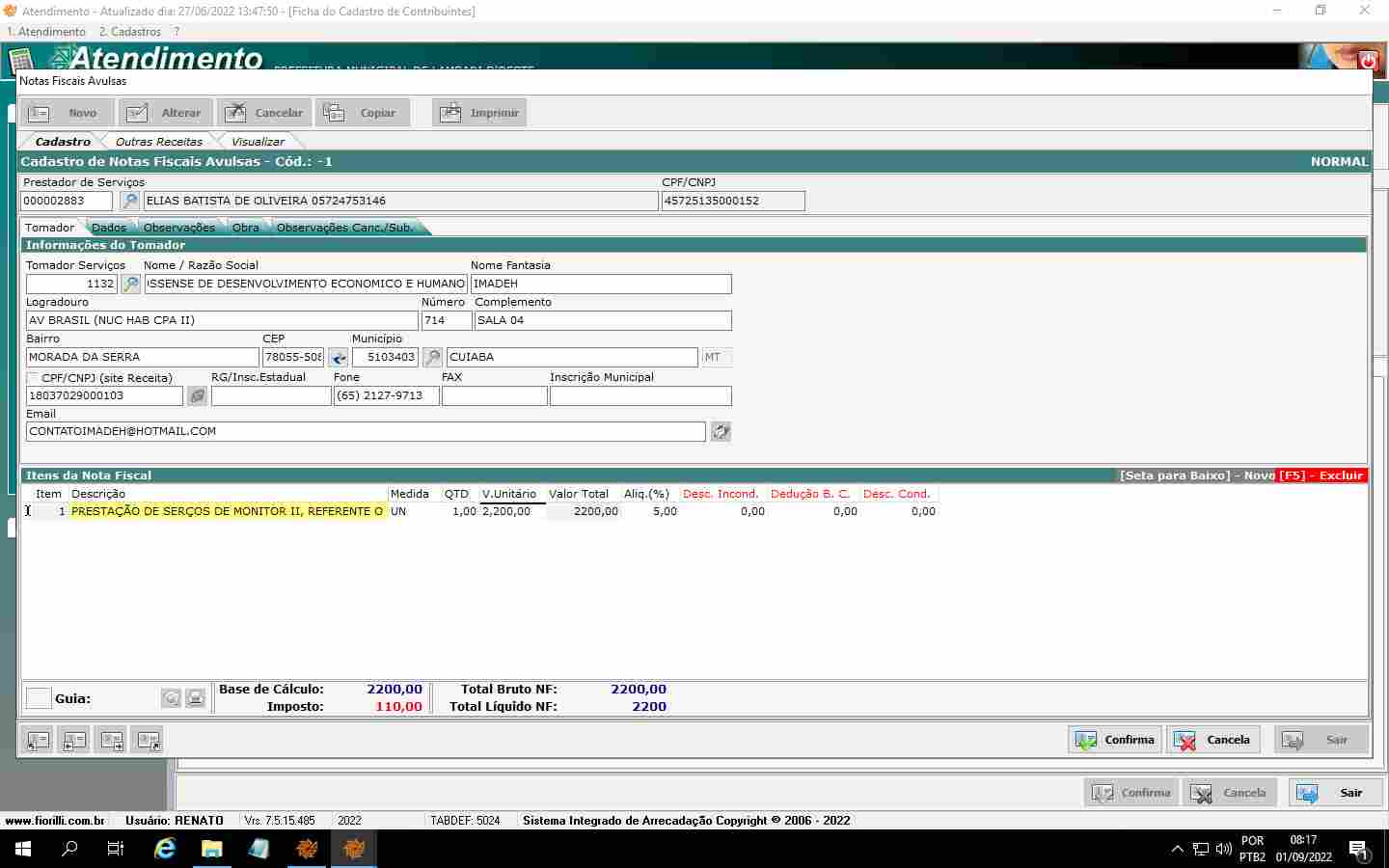This screenshot has height=868, width=1389.
Task: Click the magnifier beside Tomador Serviços 1132
Action: (131, 284)
